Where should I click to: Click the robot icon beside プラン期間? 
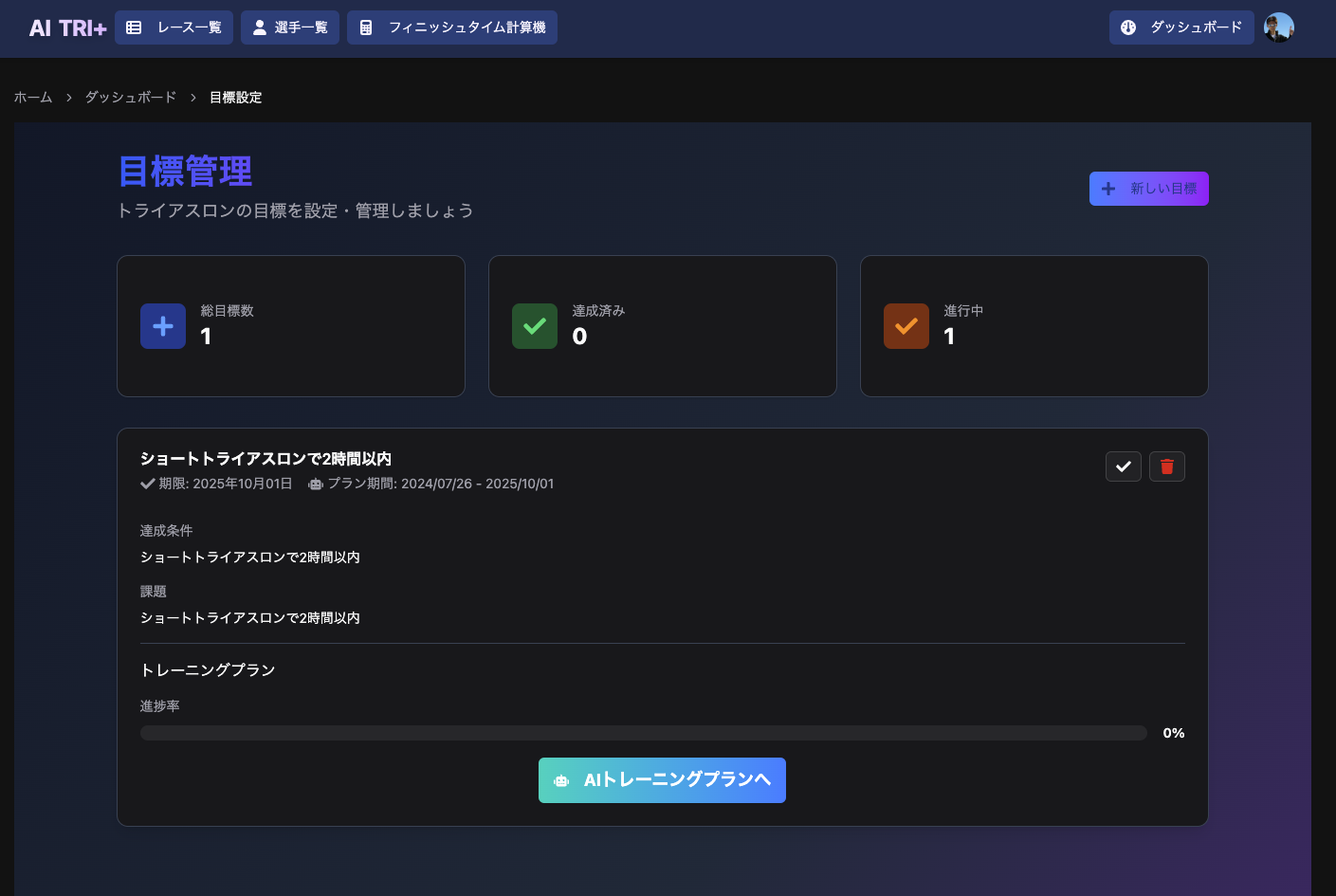316,485
